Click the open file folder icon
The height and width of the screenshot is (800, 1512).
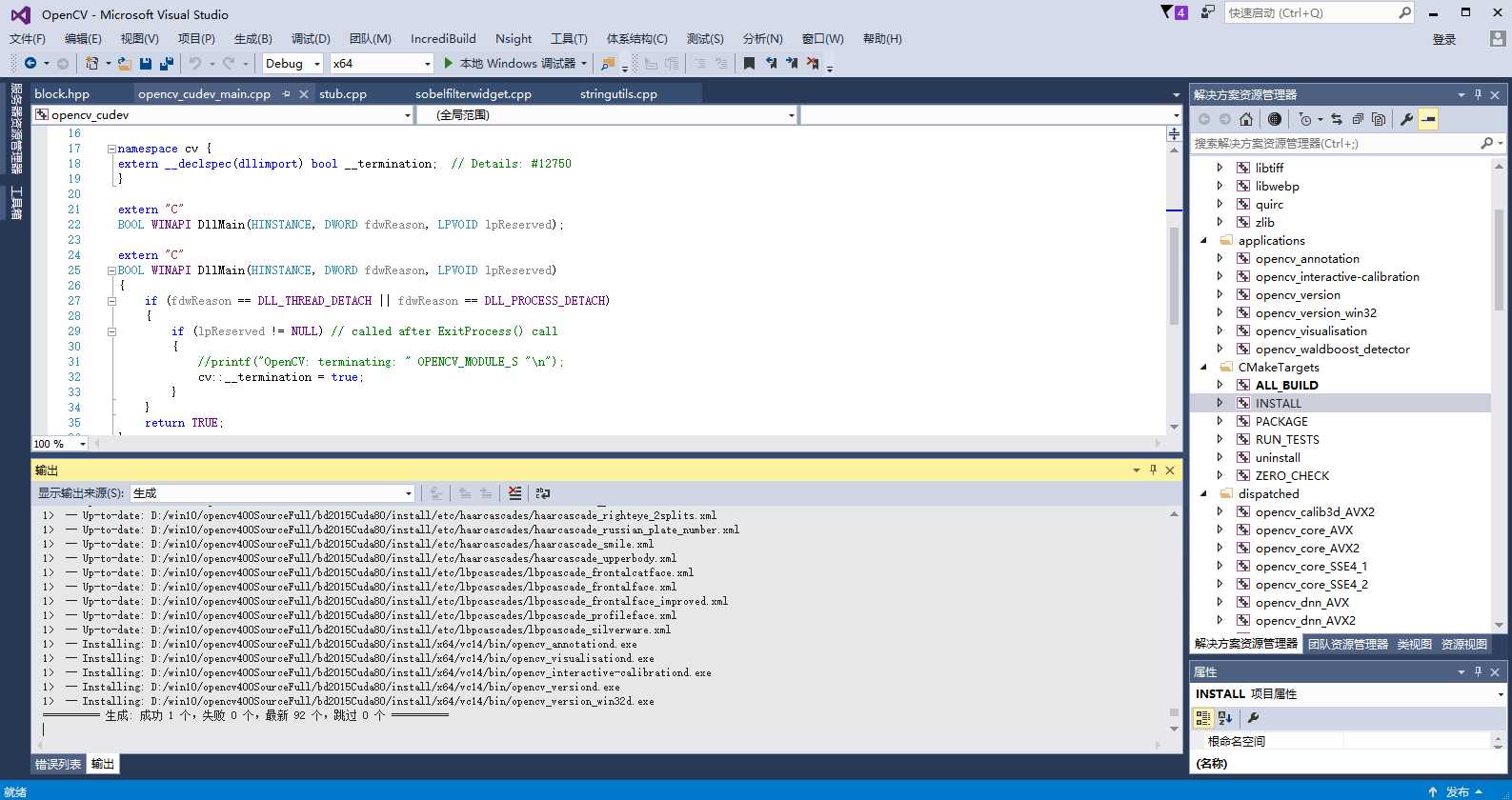point(125,63)
